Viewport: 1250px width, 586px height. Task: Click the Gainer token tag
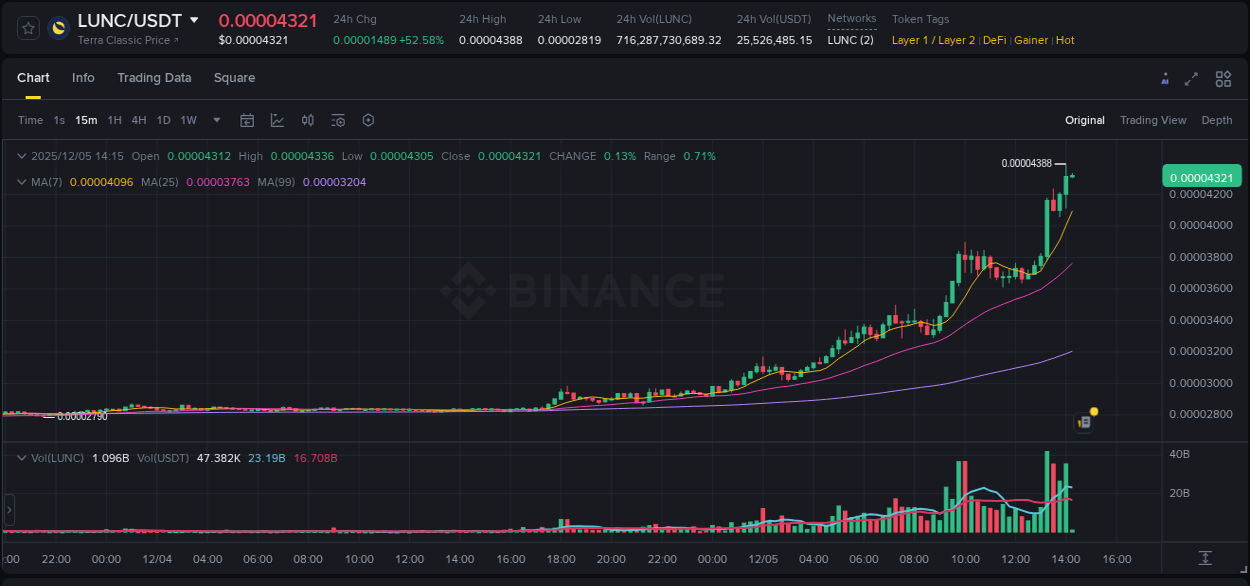click(1031, 40)
